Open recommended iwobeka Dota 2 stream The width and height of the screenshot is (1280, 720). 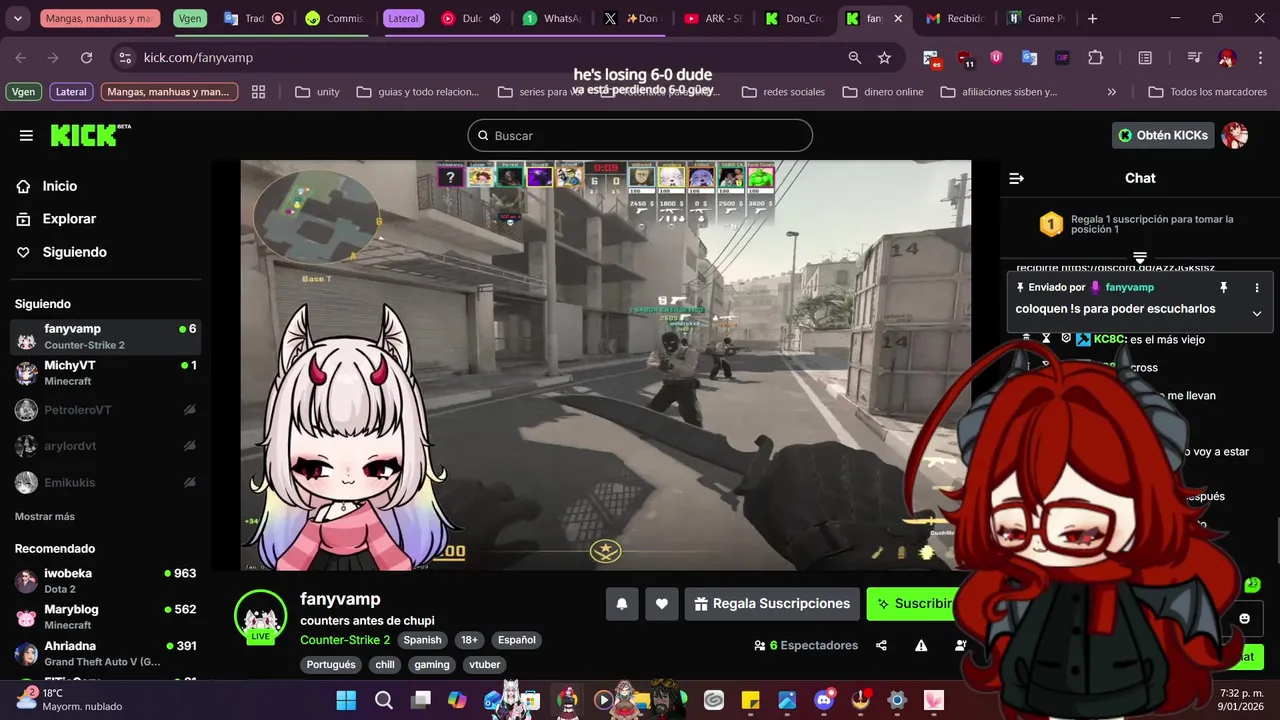(106, 581)
